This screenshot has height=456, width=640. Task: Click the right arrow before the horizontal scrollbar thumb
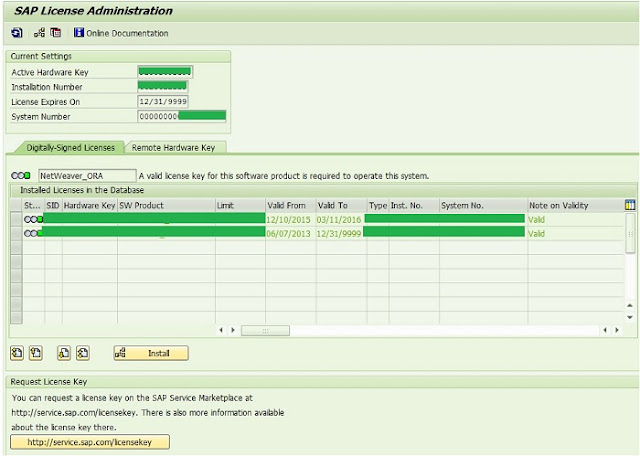click(x=233, y=330)
